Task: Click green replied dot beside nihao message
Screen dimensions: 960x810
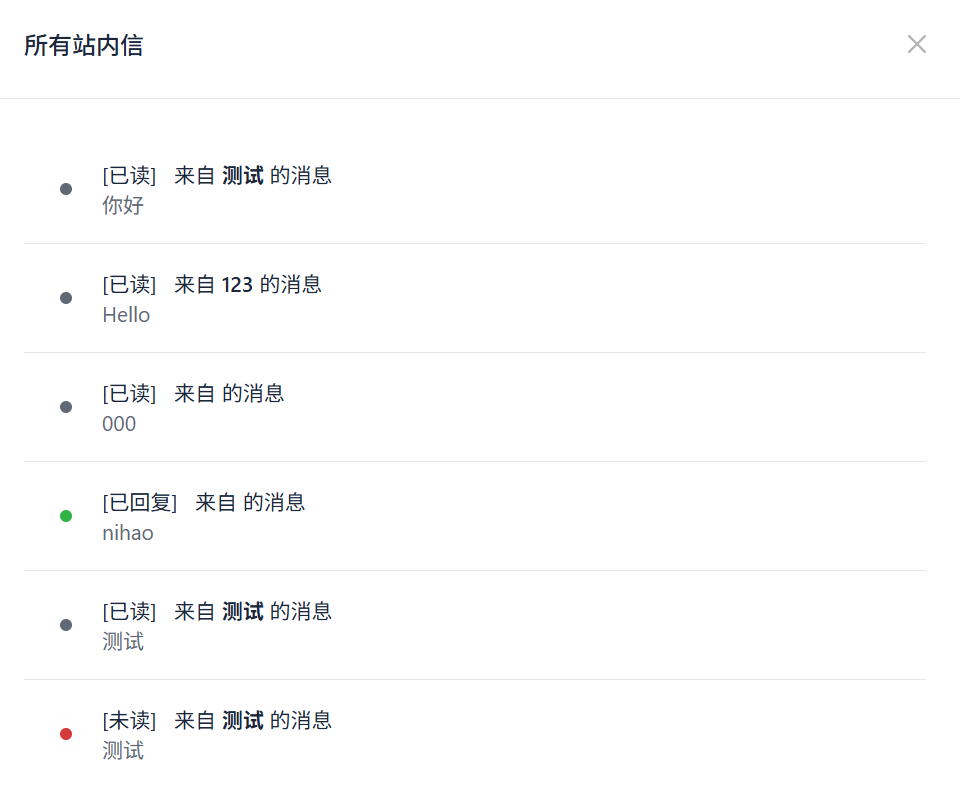Action: [x=66, y=516]
